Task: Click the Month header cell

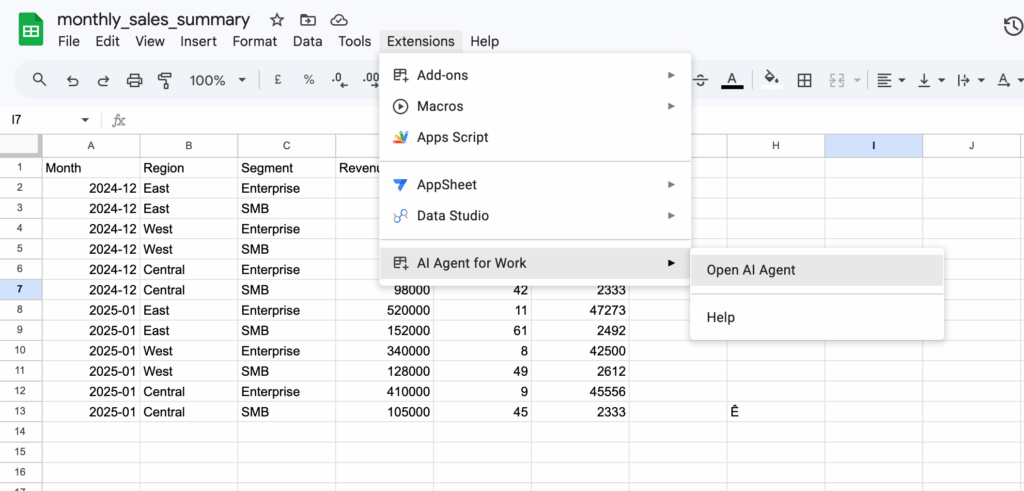Action: (x=91, y=168)
